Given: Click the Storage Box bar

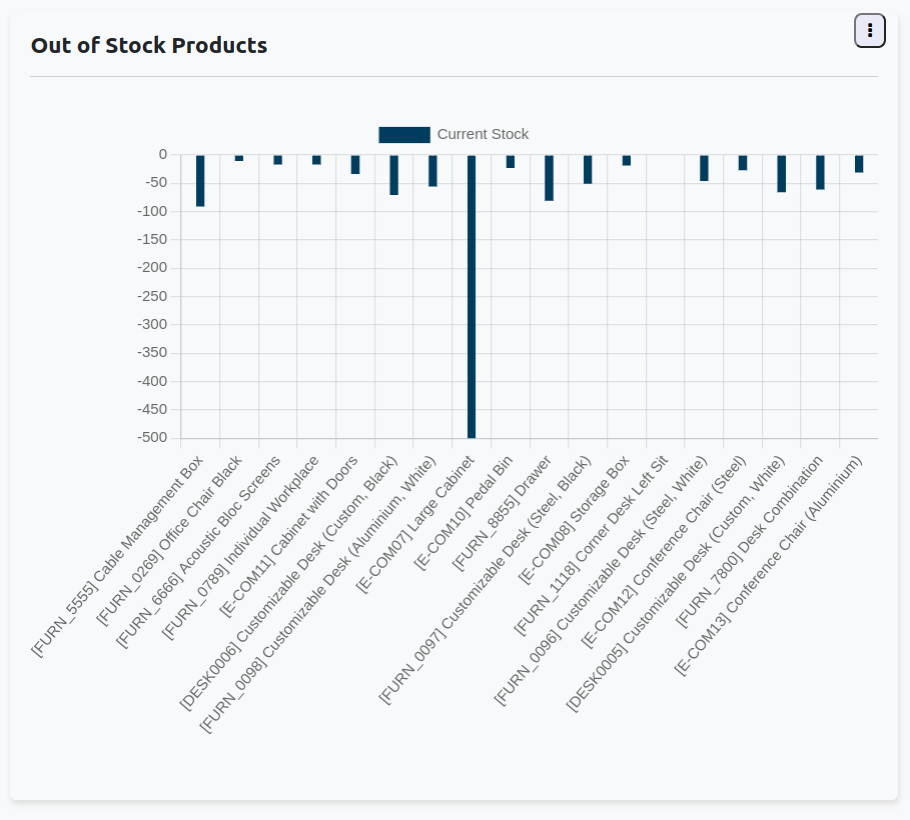Looking at the screenshot, I should [626, 160].
